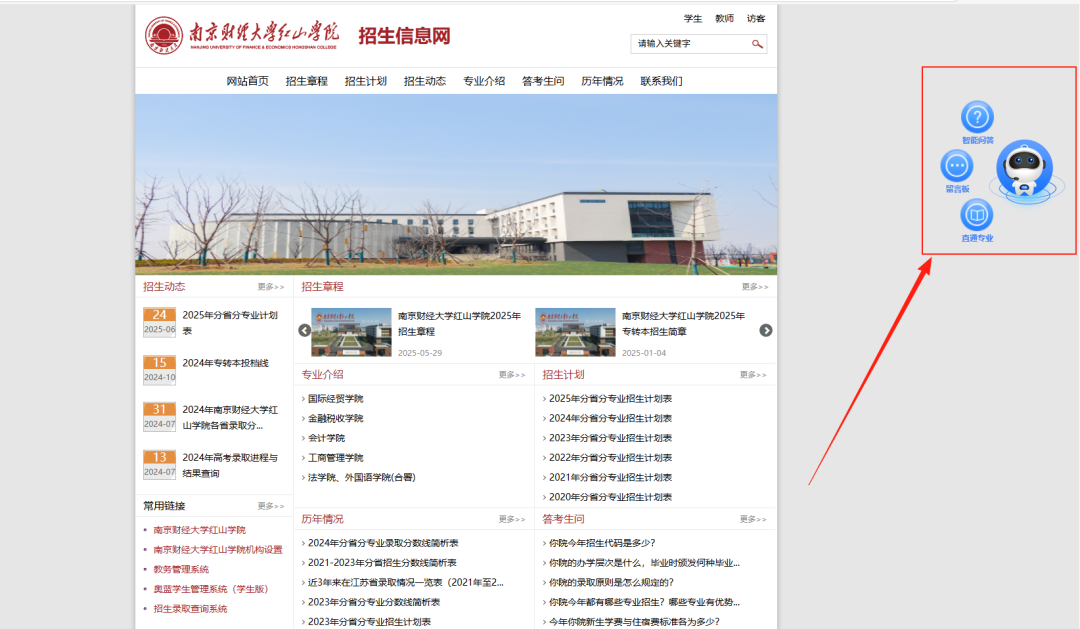
Task: Open thumbnail of 2025年招生章程
Action: click(x=351, y=332)
